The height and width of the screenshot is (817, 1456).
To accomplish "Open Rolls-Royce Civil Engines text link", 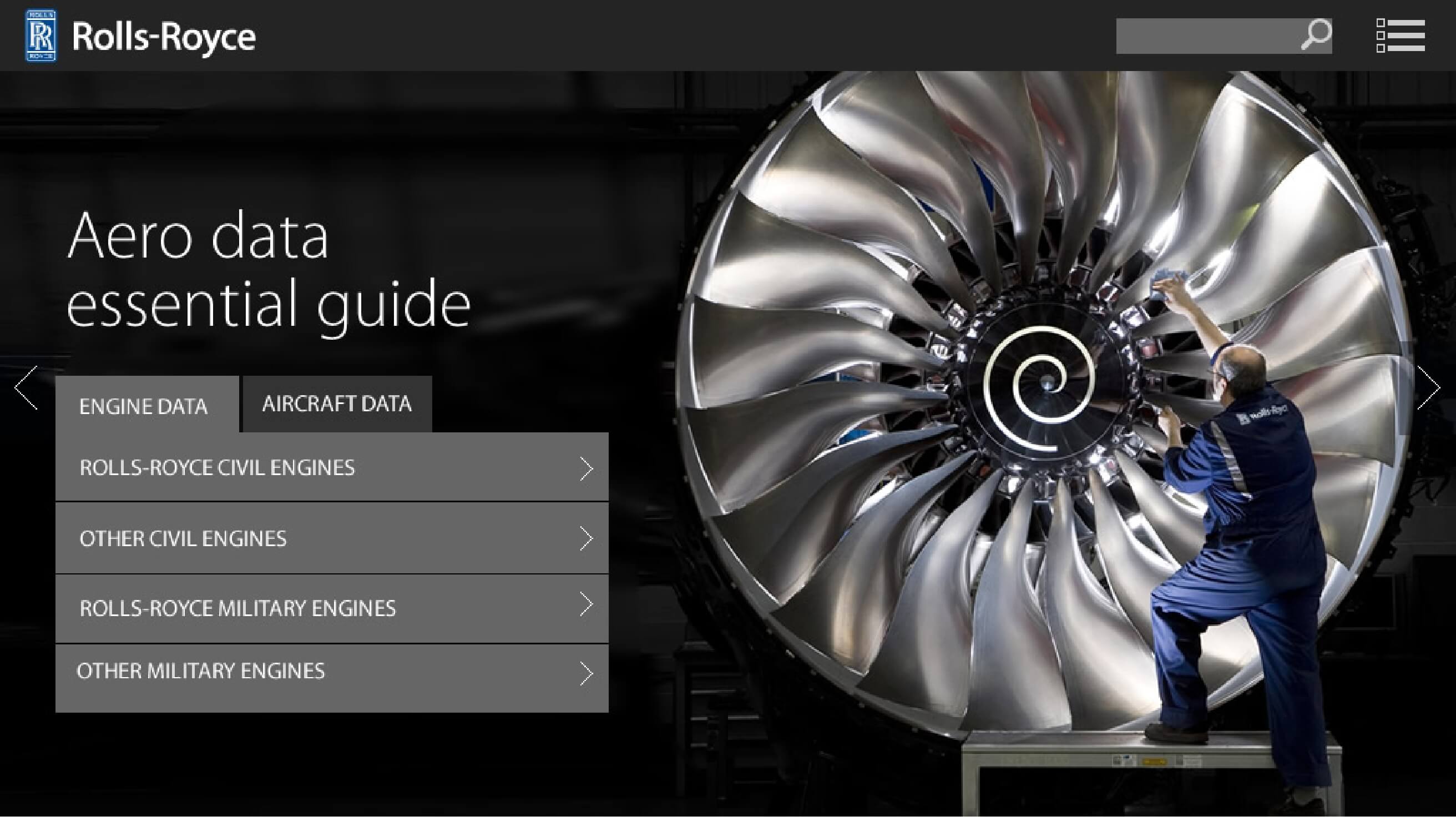I will click(x=217, y=467).
